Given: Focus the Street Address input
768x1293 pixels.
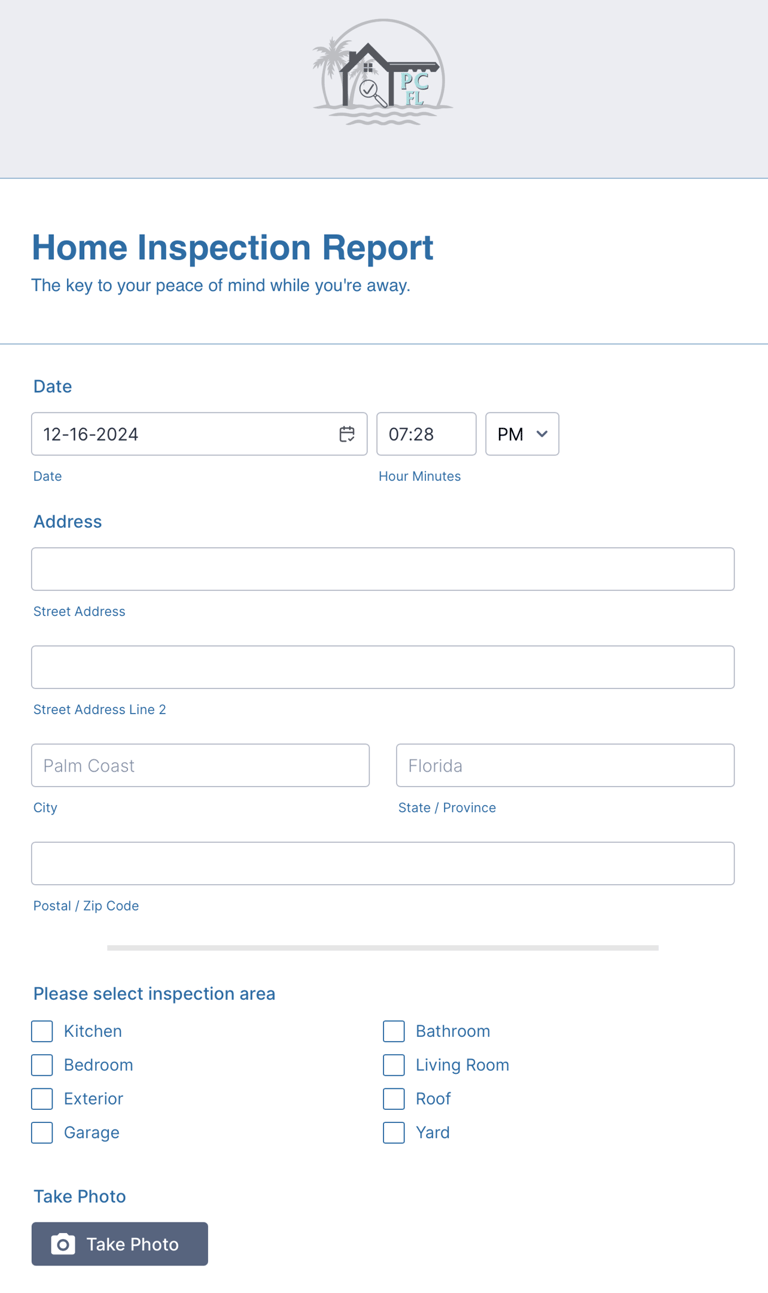Looking at the screenshot, I should click(383, 569).
